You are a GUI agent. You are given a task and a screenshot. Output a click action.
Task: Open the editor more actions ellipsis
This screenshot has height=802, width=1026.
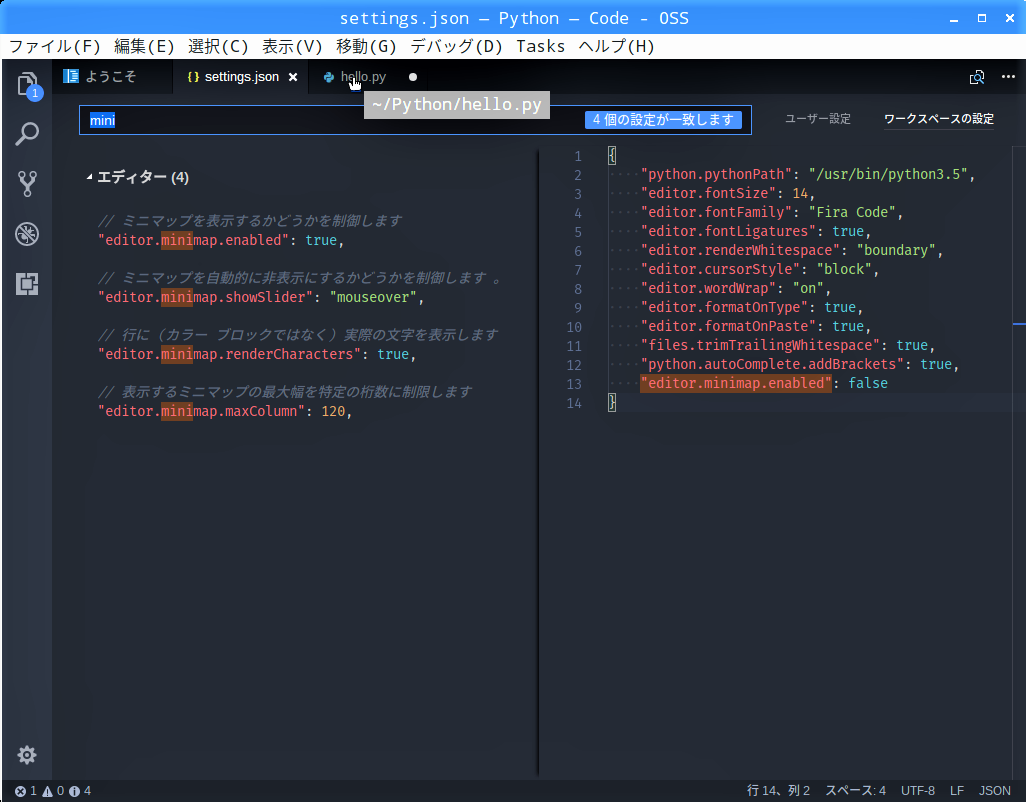click(x=1008, y=77)
